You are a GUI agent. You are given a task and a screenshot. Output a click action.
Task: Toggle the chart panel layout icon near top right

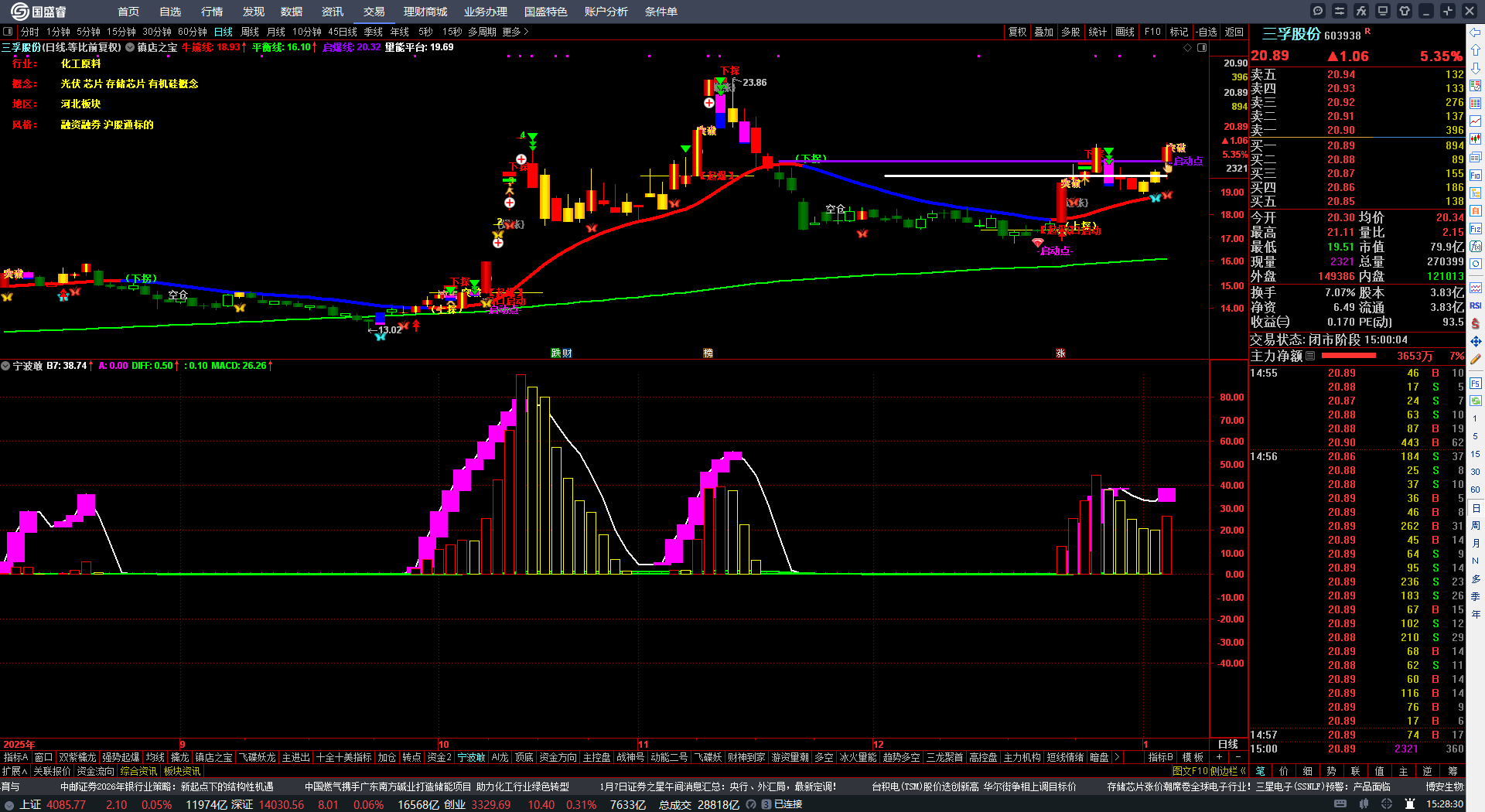(1202, 47)
